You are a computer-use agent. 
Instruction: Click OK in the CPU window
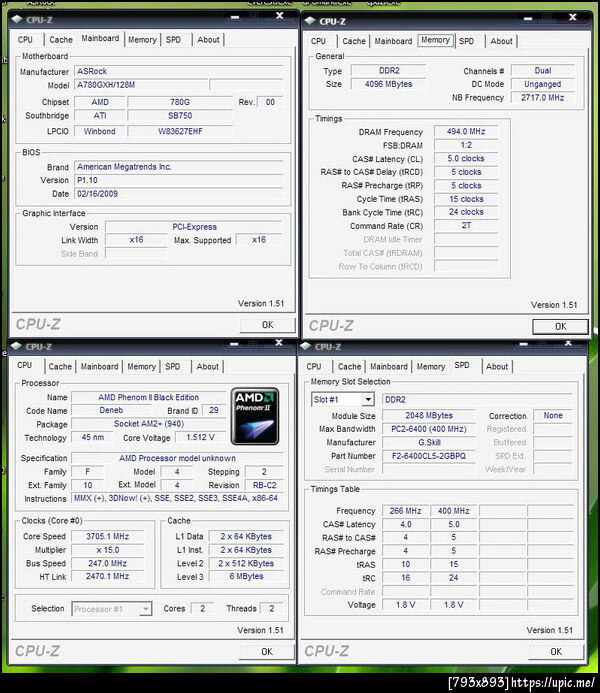267,652
